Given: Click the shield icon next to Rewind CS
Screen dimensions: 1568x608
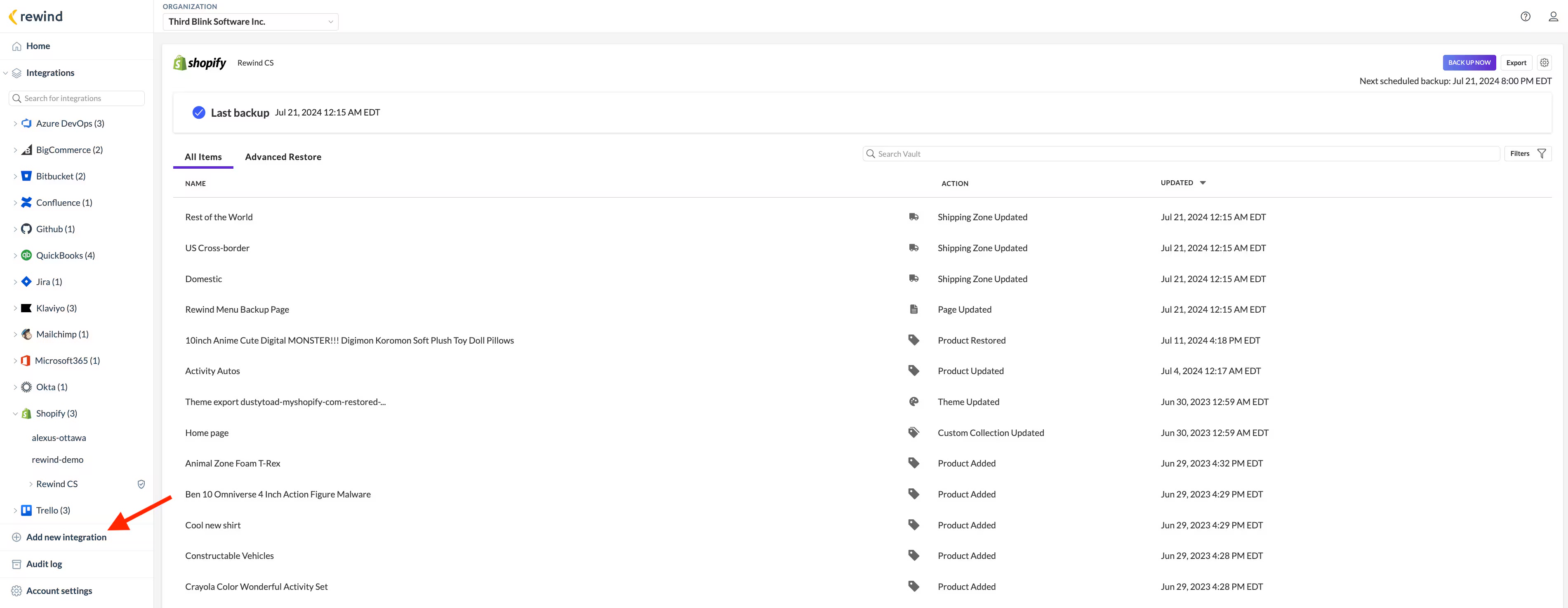Looking at the screenshot, I should coord(141,484).
